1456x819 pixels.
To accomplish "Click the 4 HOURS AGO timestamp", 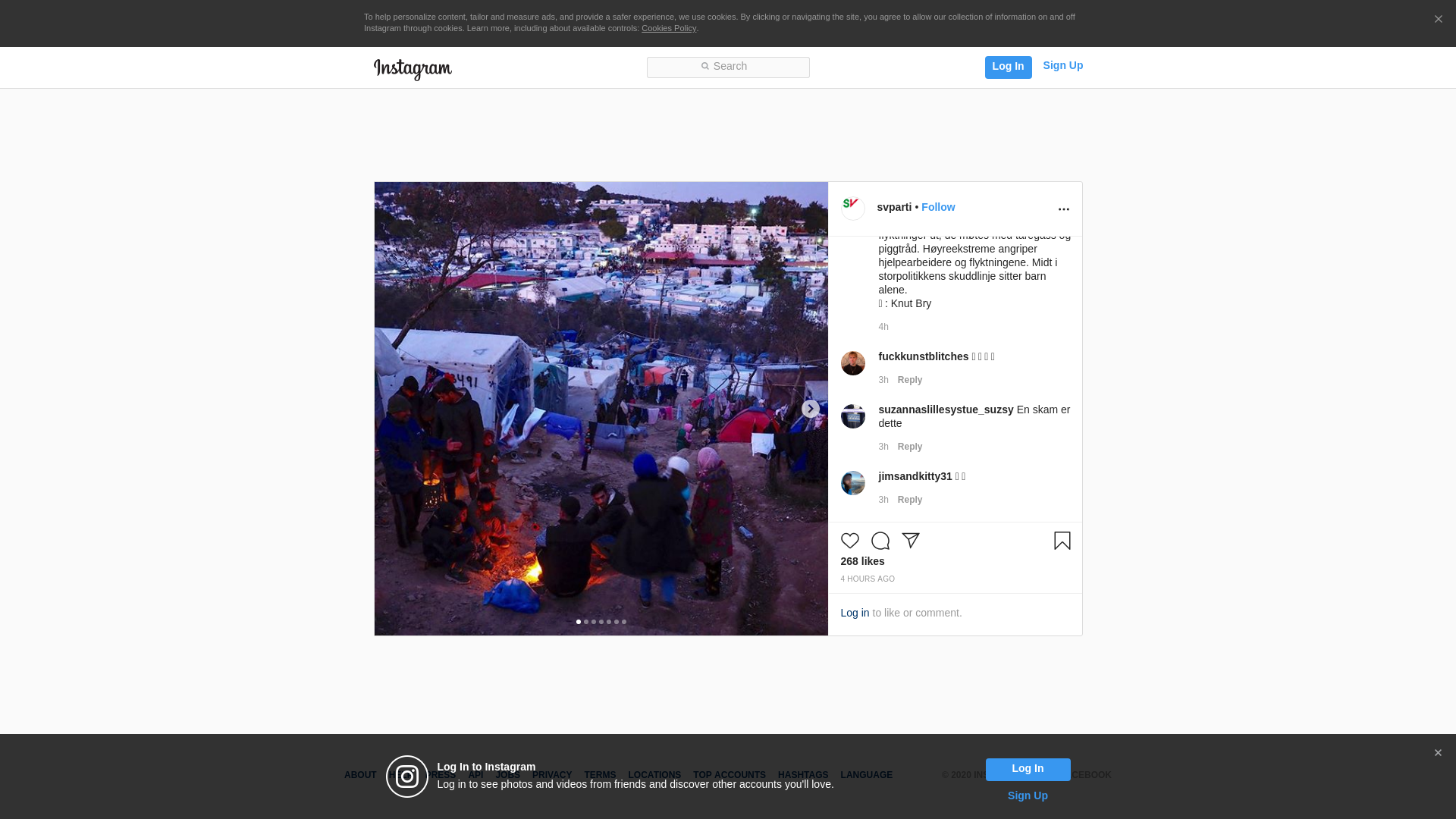I will pos(867,579).
